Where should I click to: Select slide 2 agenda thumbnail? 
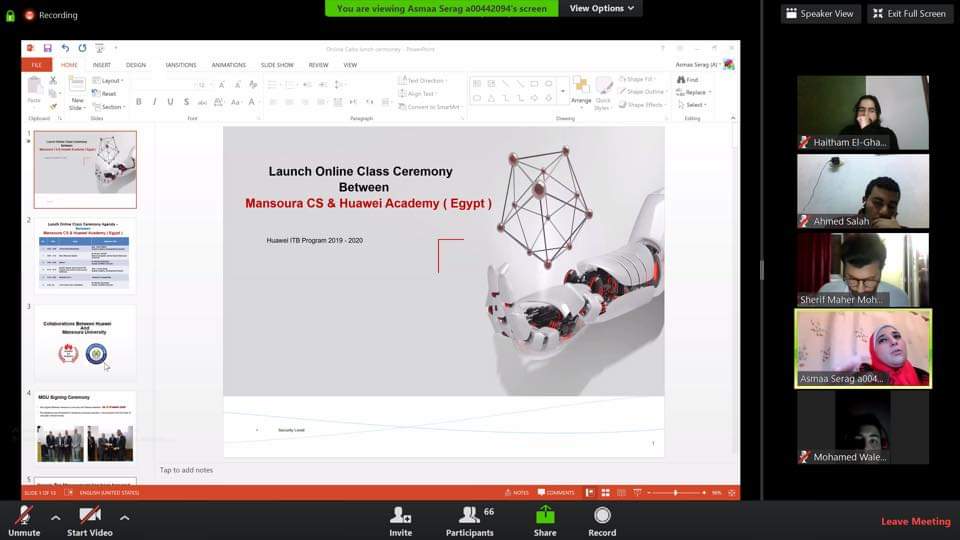85,255
